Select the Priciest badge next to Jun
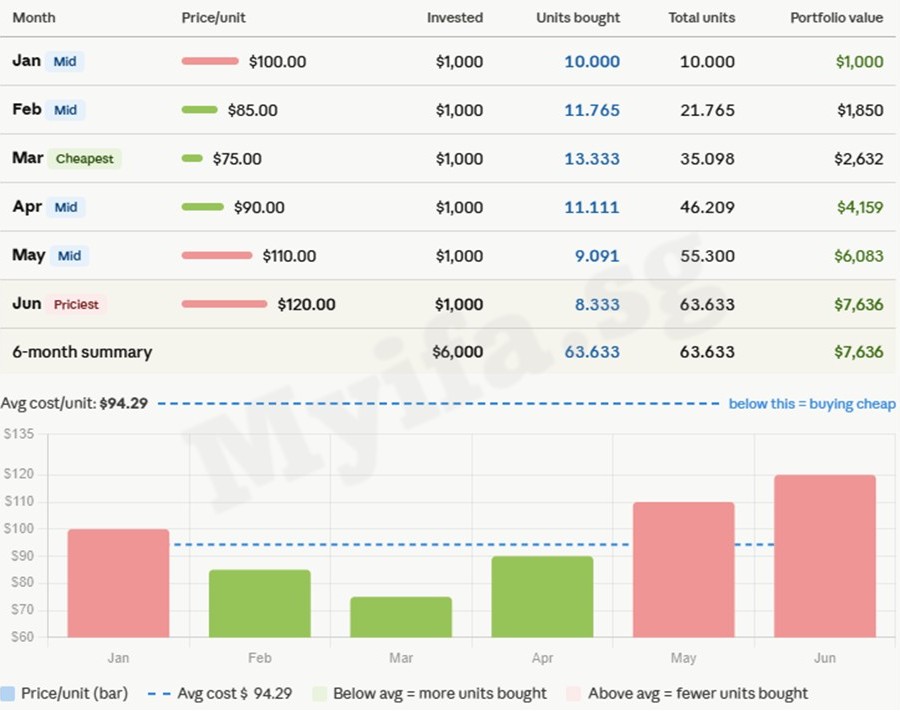 [76, 304]
